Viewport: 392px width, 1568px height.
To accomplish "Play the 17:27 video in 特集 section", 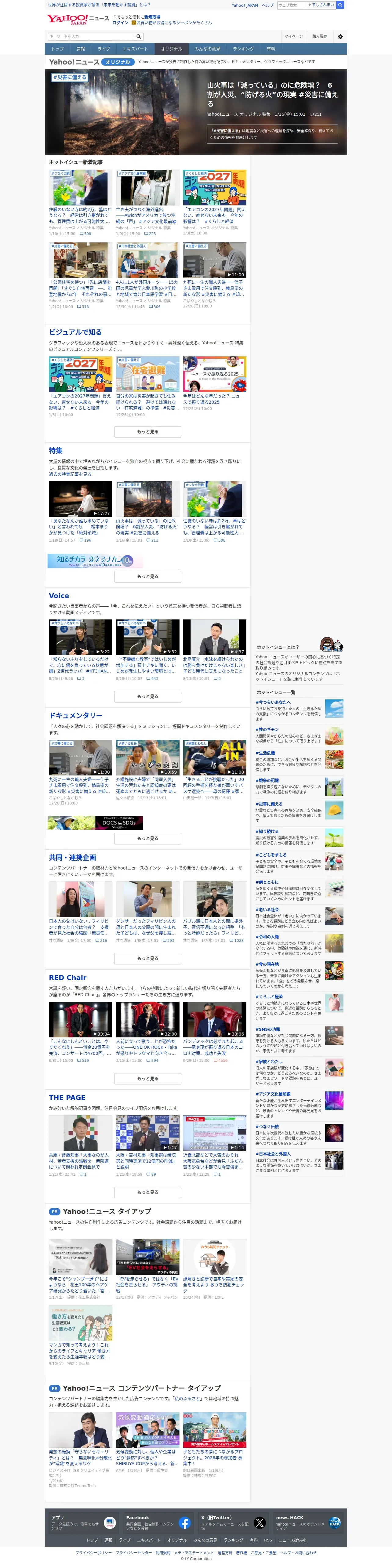I will (80, 499).
